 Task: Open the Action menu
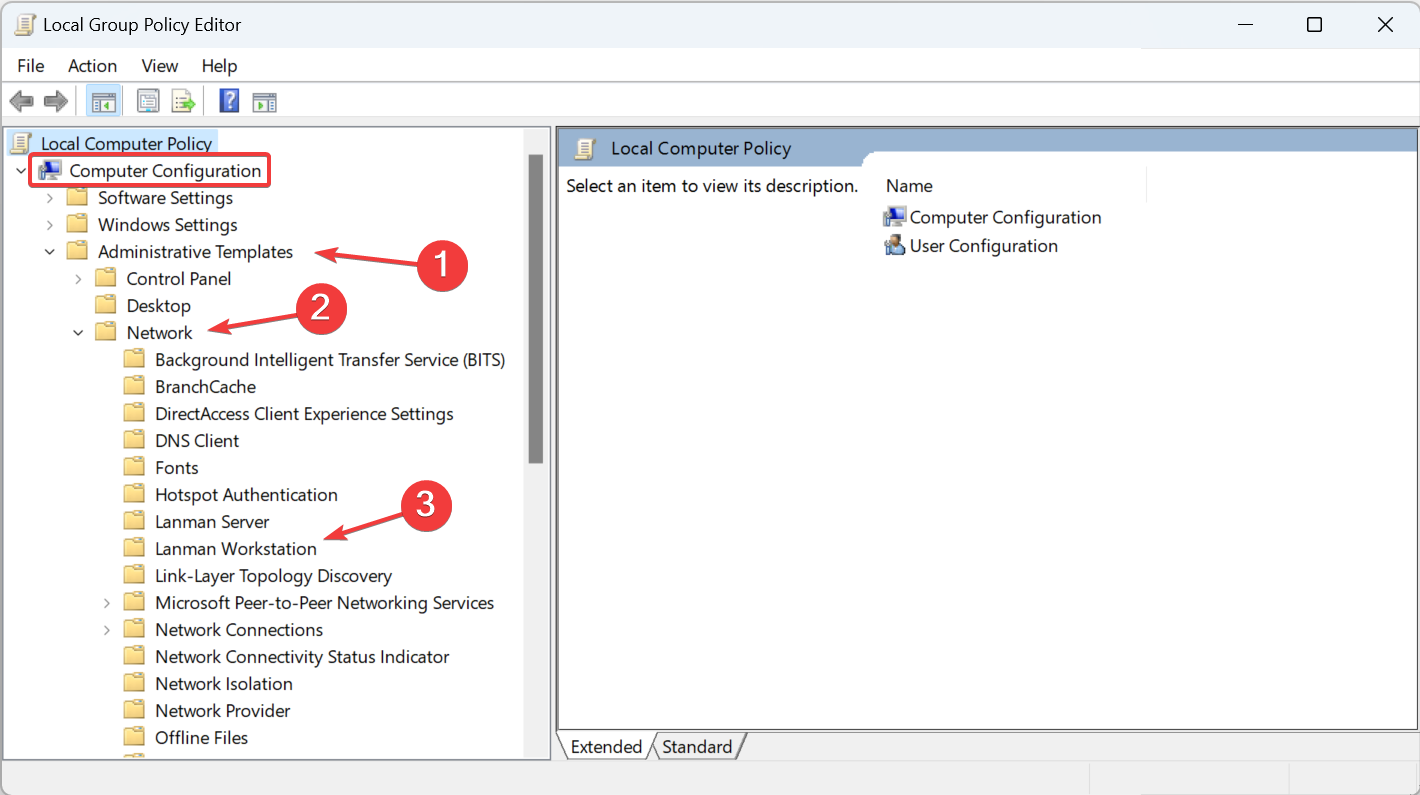[93, 66]
